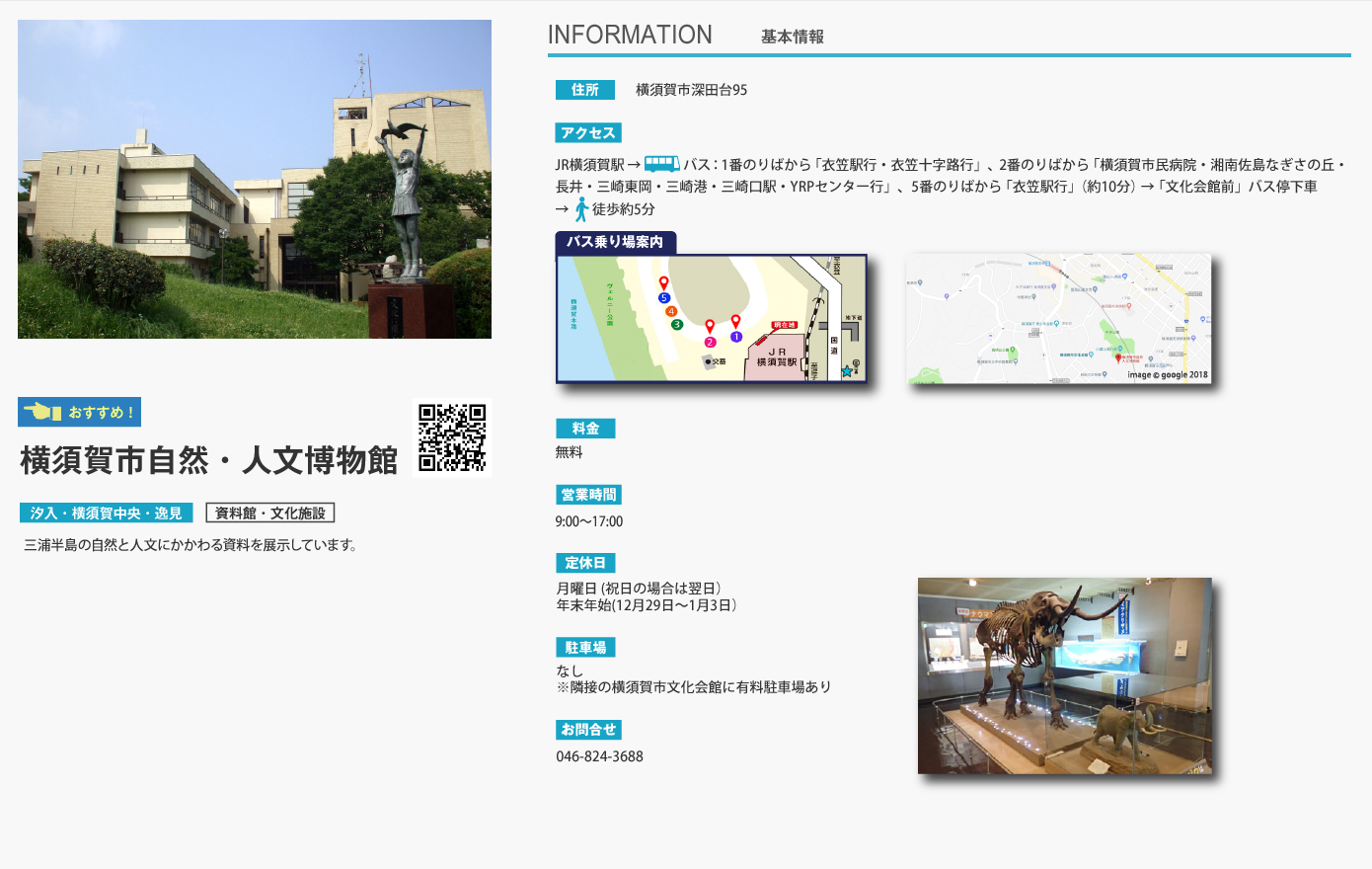Click the blue bus icon in access directions

[661, 164]
